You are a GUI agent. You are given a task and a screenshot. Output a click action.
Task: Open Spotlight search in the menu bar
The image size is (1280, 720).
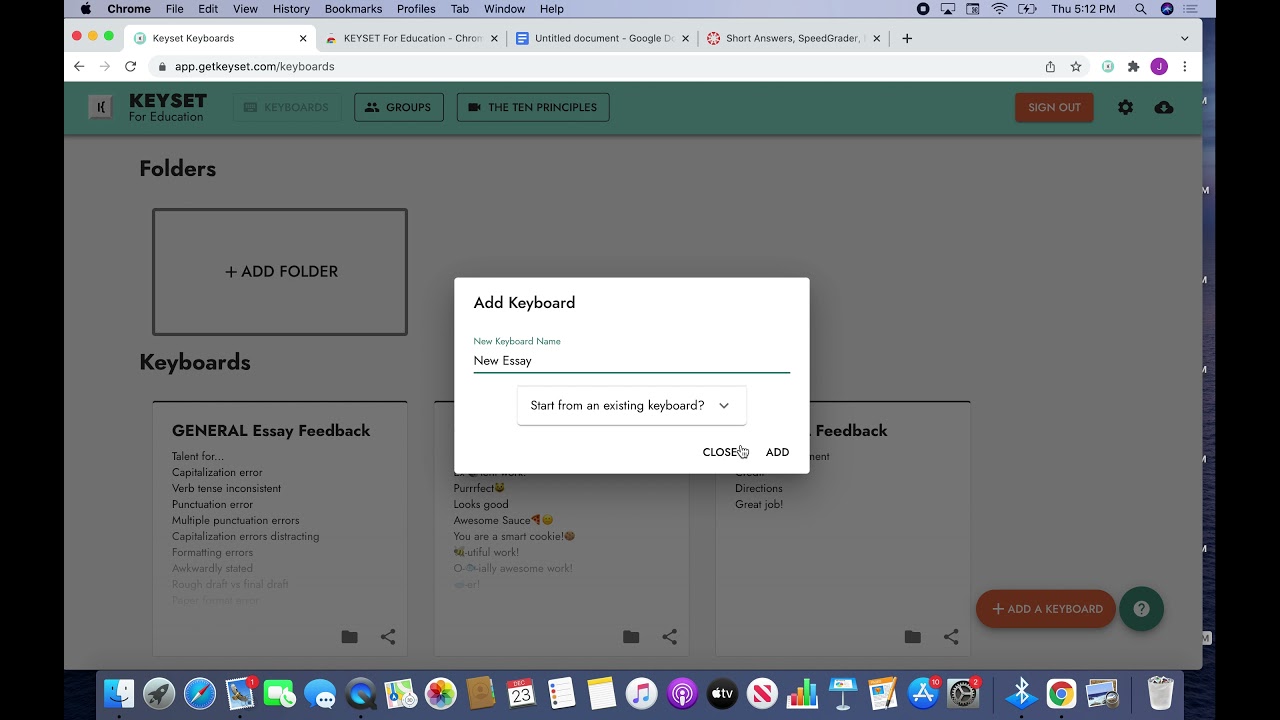tap(1141, 9)
